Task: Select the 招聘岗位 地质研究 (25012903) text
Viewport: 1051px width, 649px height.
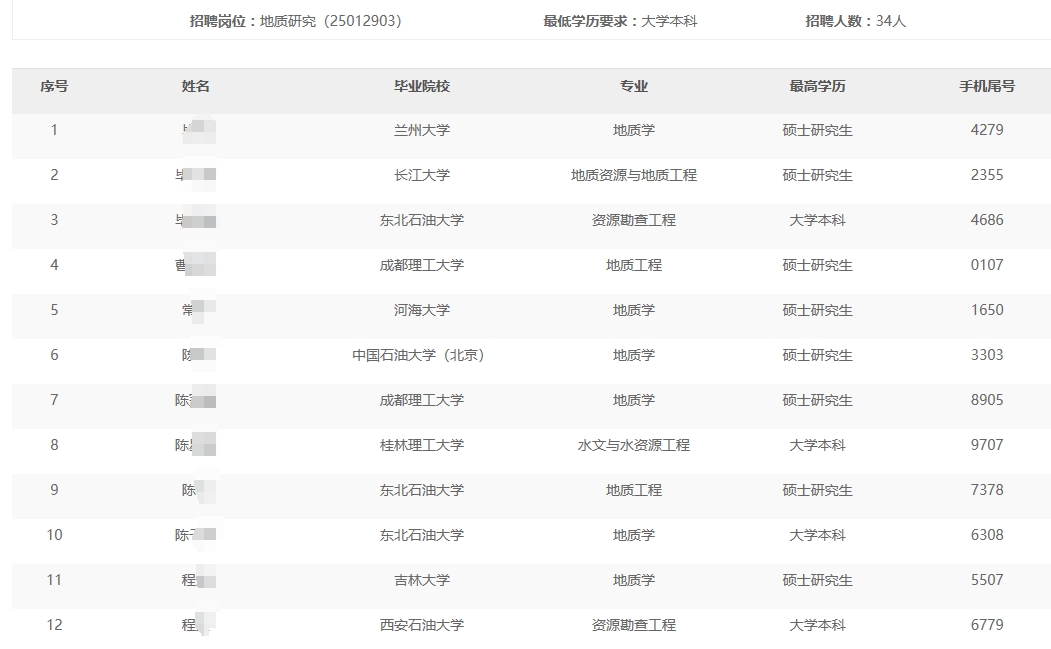Action: tap(296, 21)
